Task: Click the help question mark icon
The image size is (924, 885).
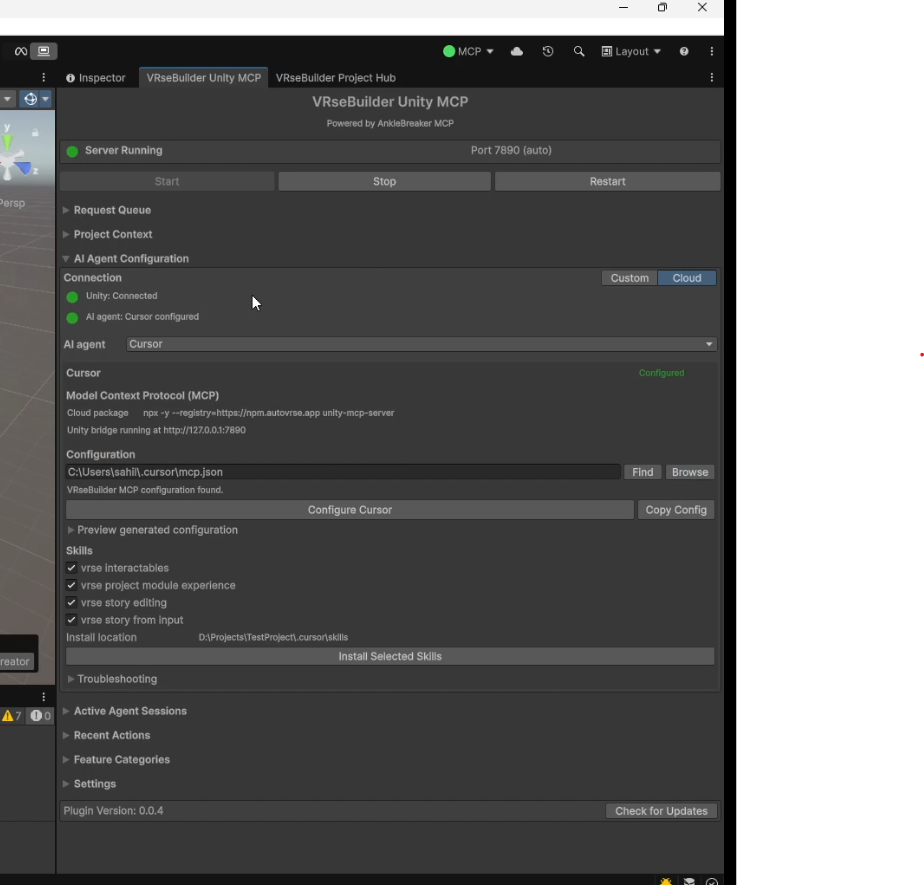Action: [684, 51]
